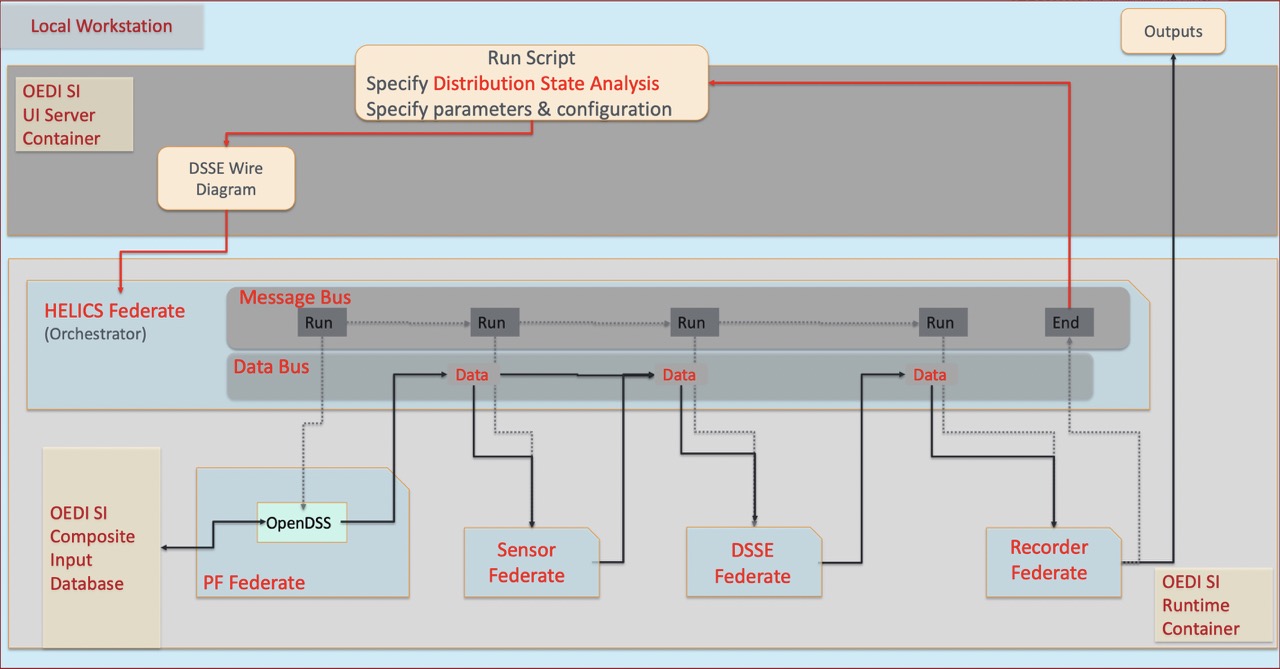This screenshot has width=1280, height=669.
Task: Select the (Orchestrator) text
Action: point(95,335)
